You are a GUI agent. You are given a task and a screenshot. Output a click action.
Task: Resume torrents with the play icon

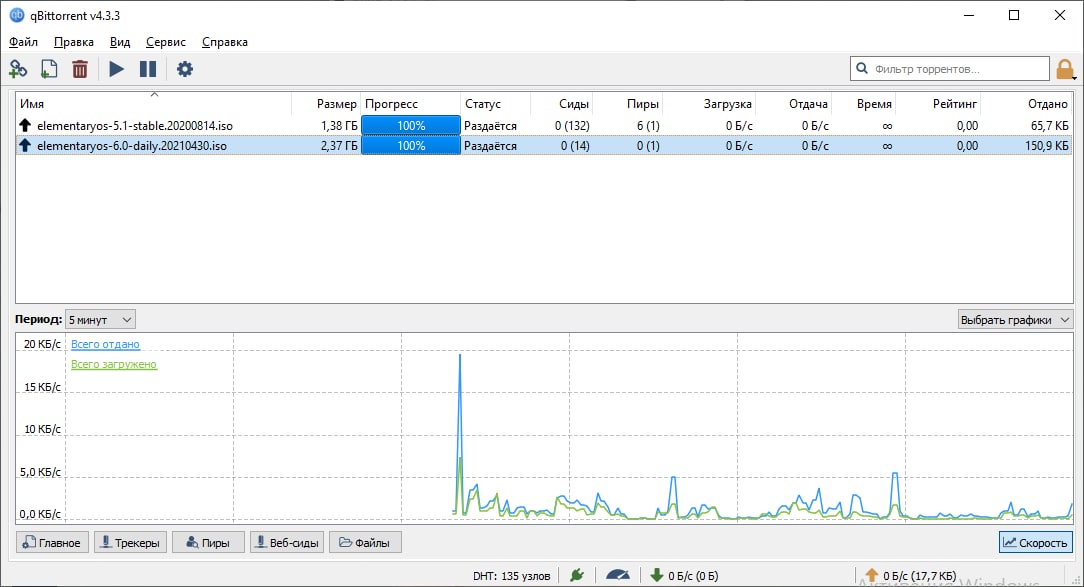click(x=116, y=69)
